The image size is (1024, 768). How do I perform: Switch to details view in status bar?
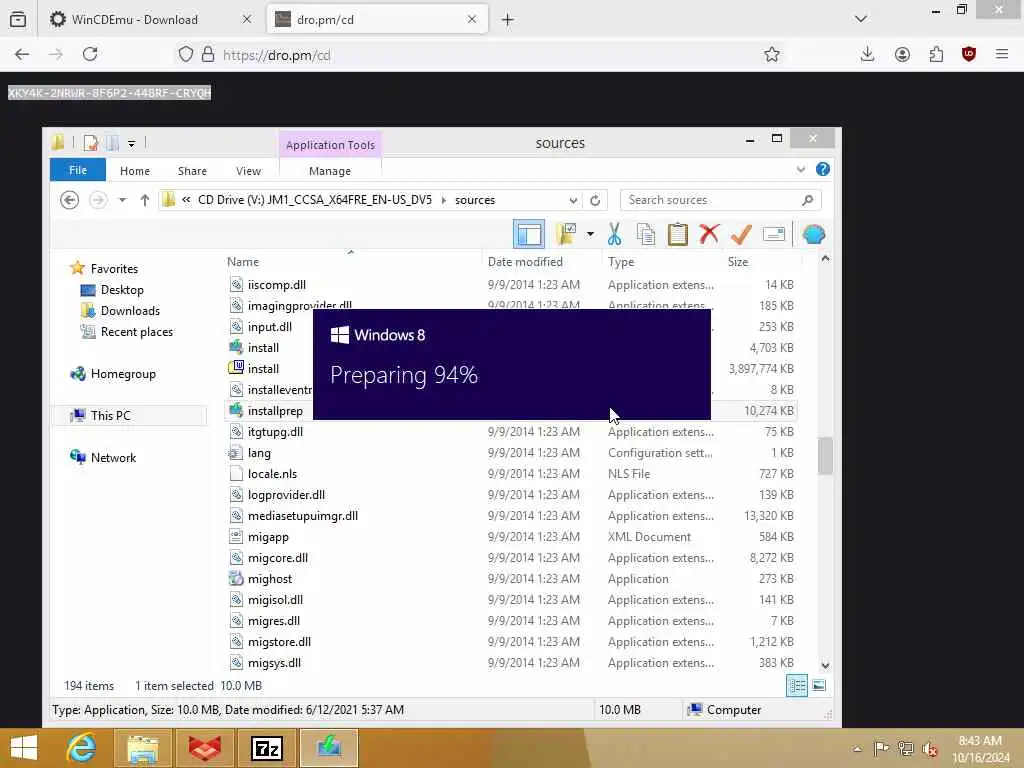click(797, 686)
